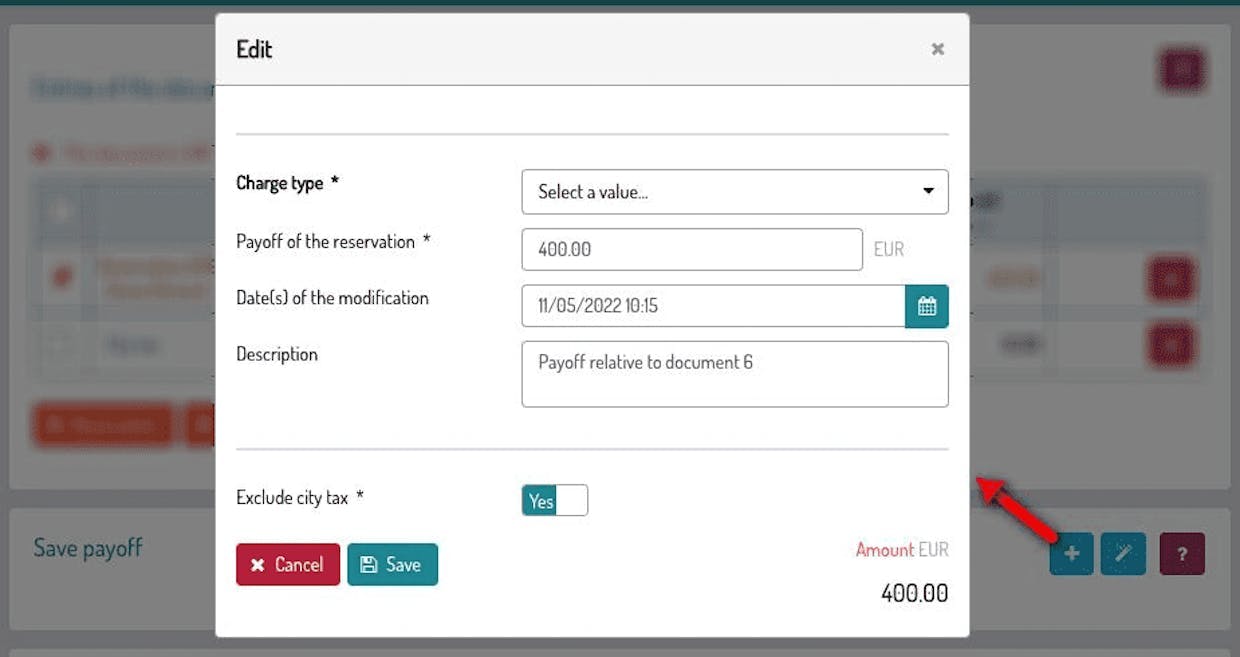This screenshot has height=657, width=1240.
Task: Click the red status icon in first row
Action: 62,277
